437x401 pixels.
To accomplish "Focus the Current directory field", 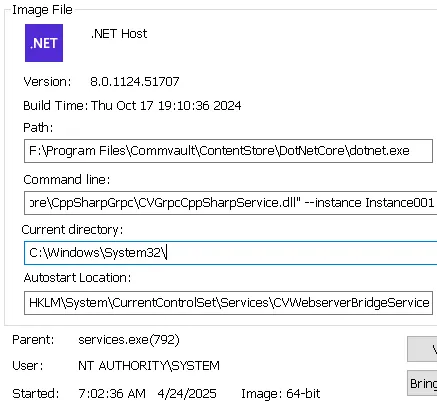I will [230, 253].
